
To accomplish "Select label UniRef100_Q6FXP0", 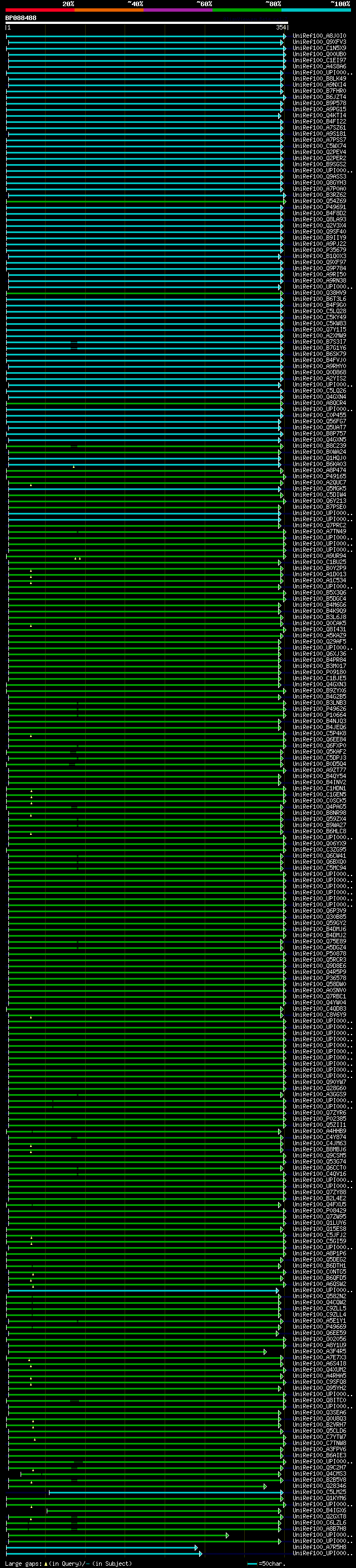I will click(x=319, y=746).
